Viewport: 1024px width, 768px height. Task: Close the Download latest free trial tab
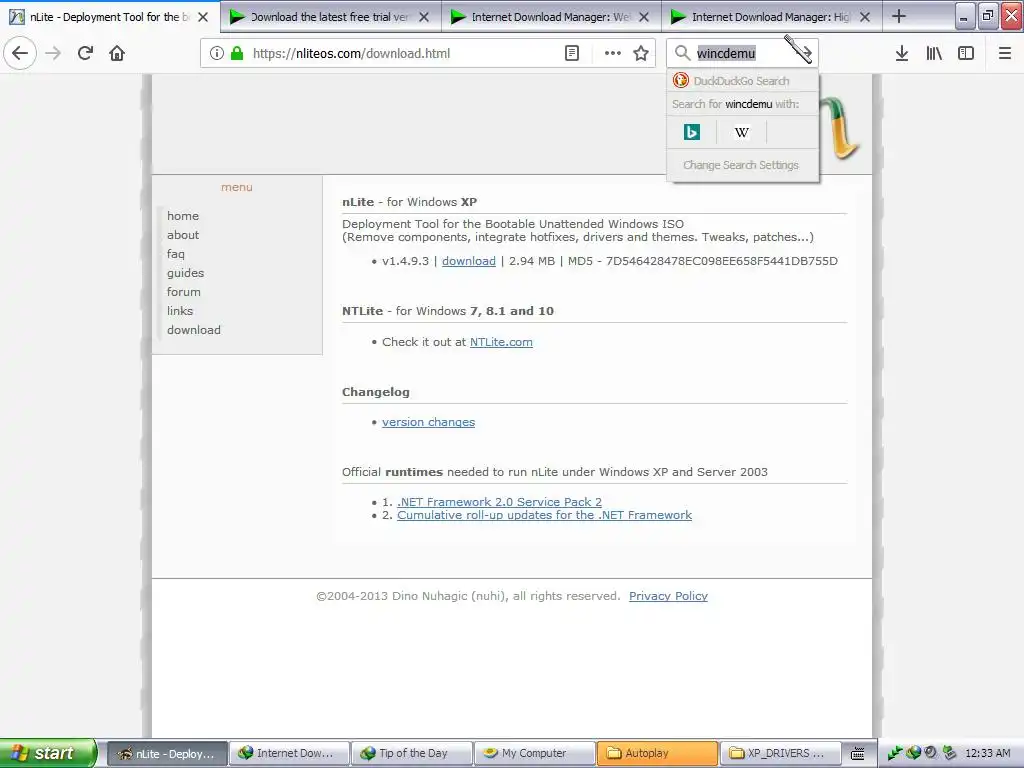[424, 17]
